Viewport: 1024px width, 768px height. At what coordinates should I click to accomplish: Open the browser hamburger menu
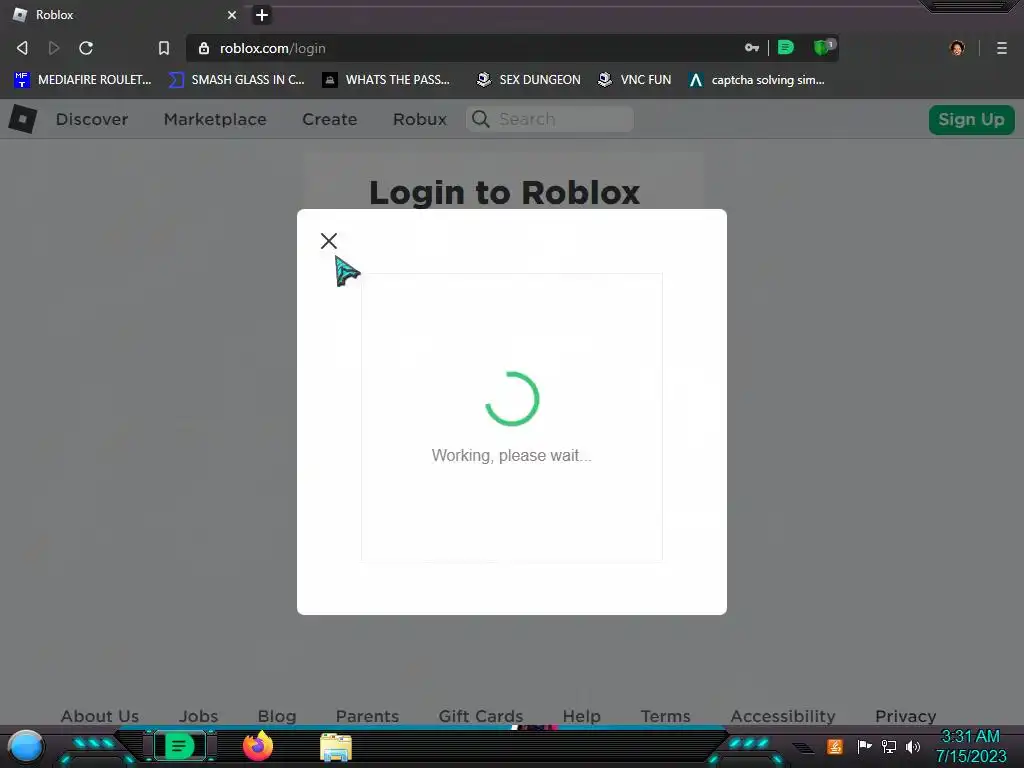click(1002, 48)
